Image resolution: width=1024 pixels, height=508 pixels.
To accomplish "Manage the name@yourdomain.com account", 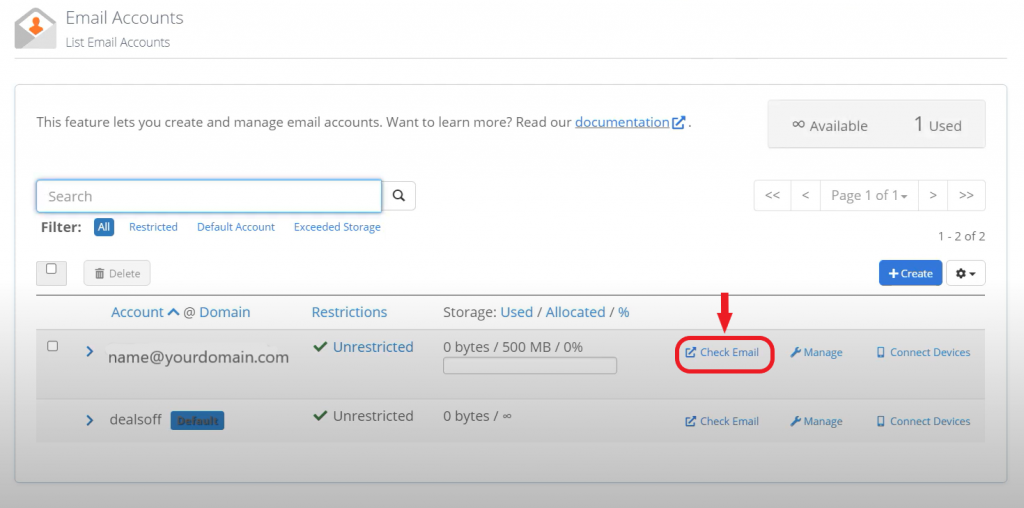I will (816, 353).
